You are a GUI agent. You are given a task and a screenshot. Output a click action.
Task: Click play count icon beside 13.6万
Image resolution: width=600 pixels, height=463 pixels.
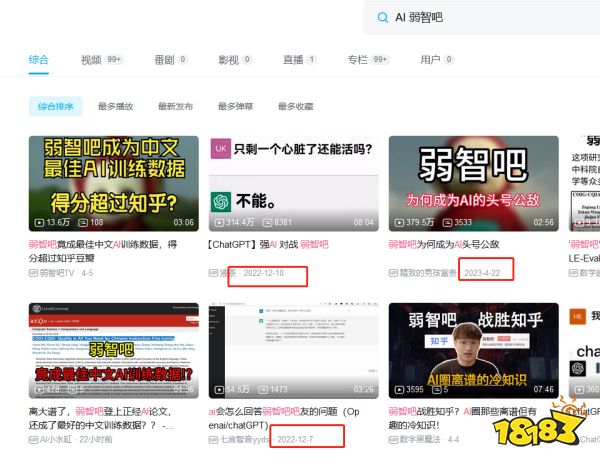(39, 223)
